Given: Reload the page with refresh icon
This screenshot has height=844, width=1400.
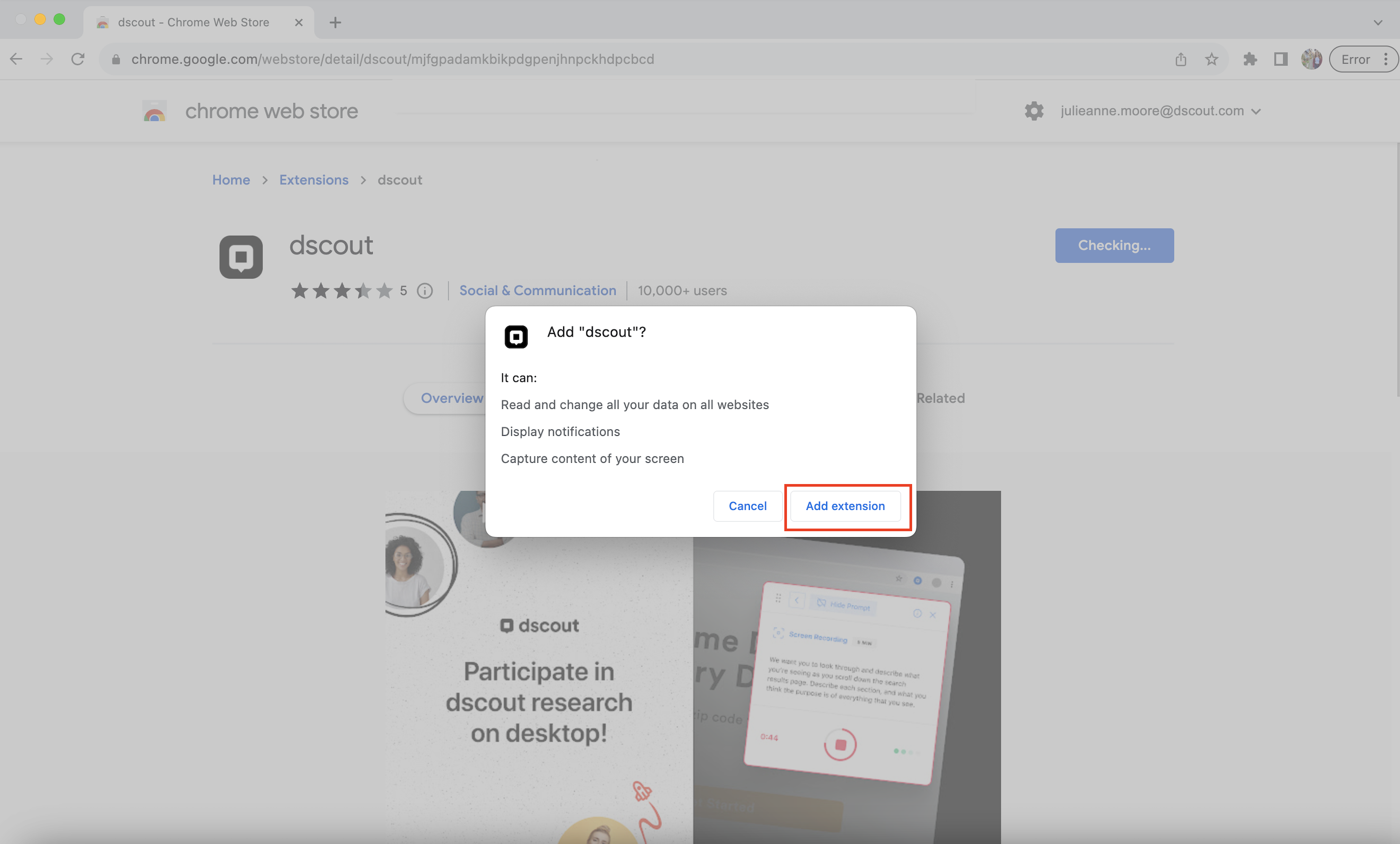Looking at the screenshot, I should coord(78,59).
